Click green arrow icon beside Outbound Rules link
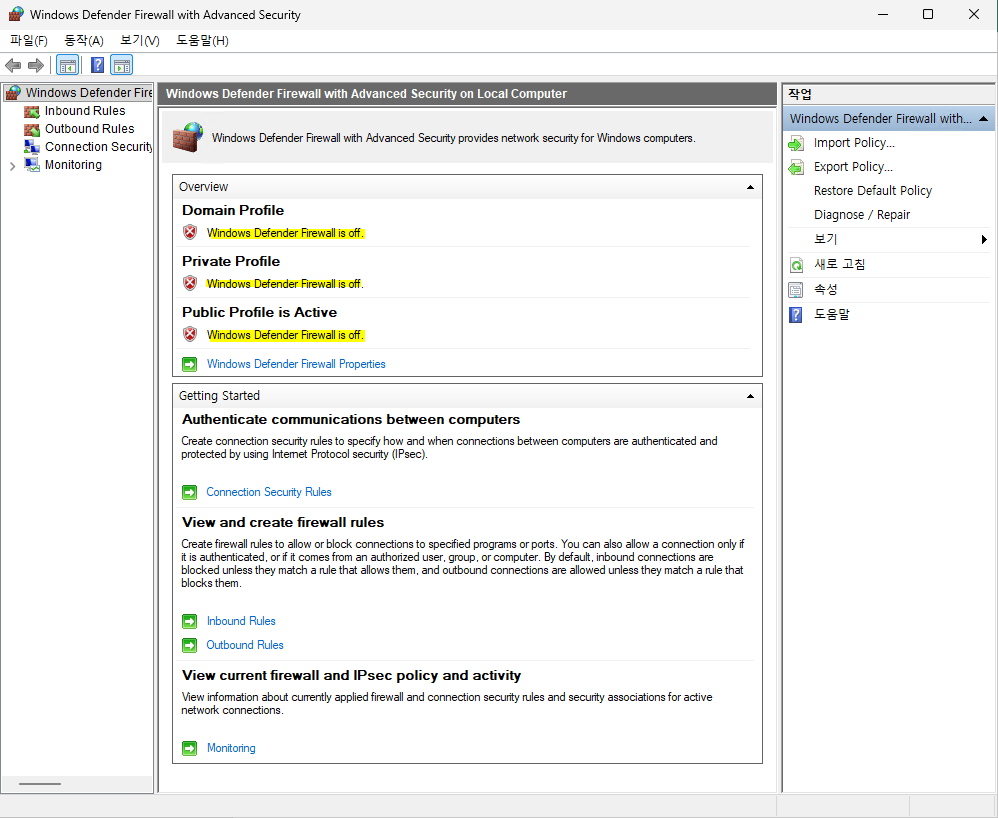 coord(190,645)
